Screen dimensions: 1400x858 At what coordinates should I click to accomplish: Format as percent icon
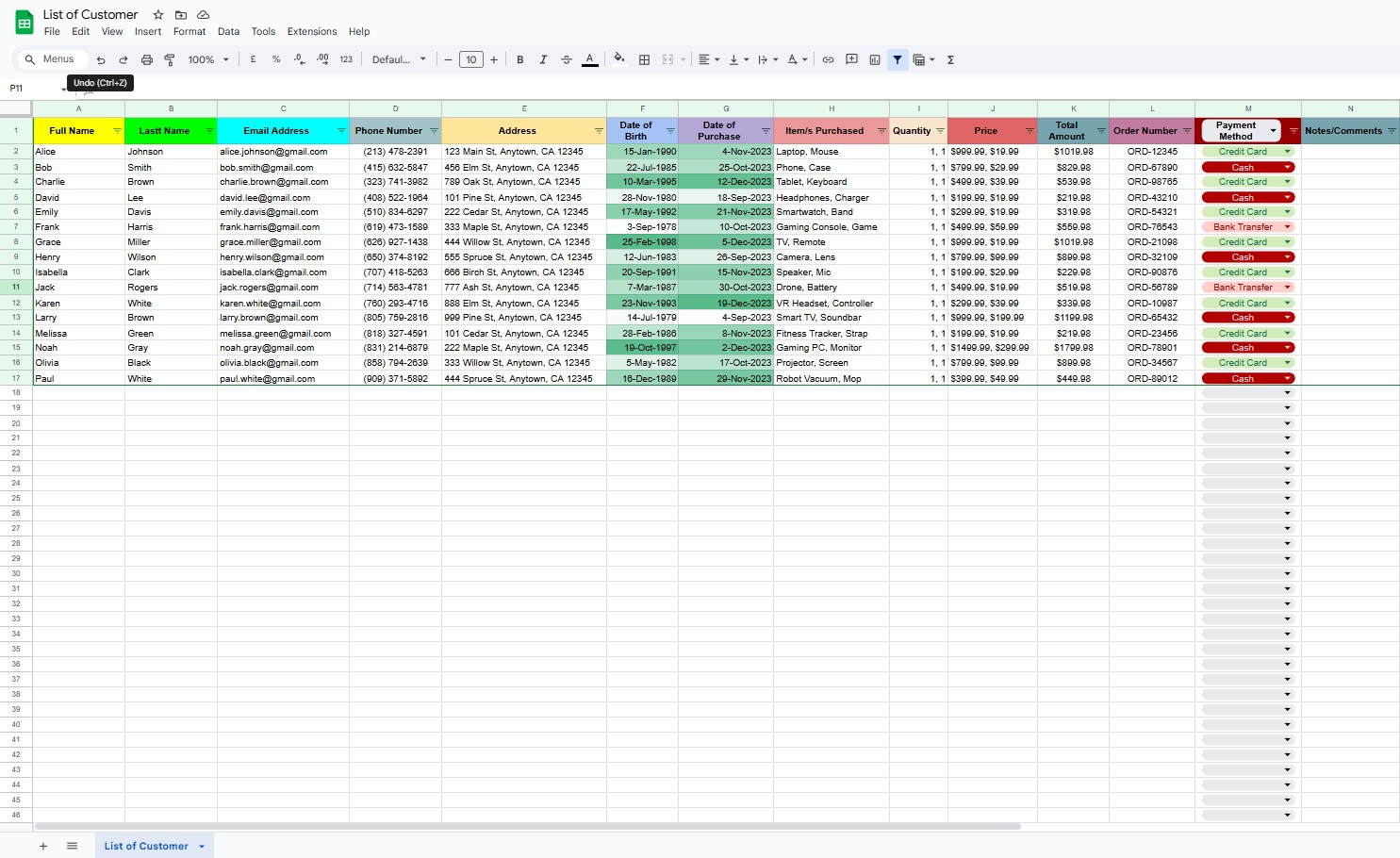276,59
